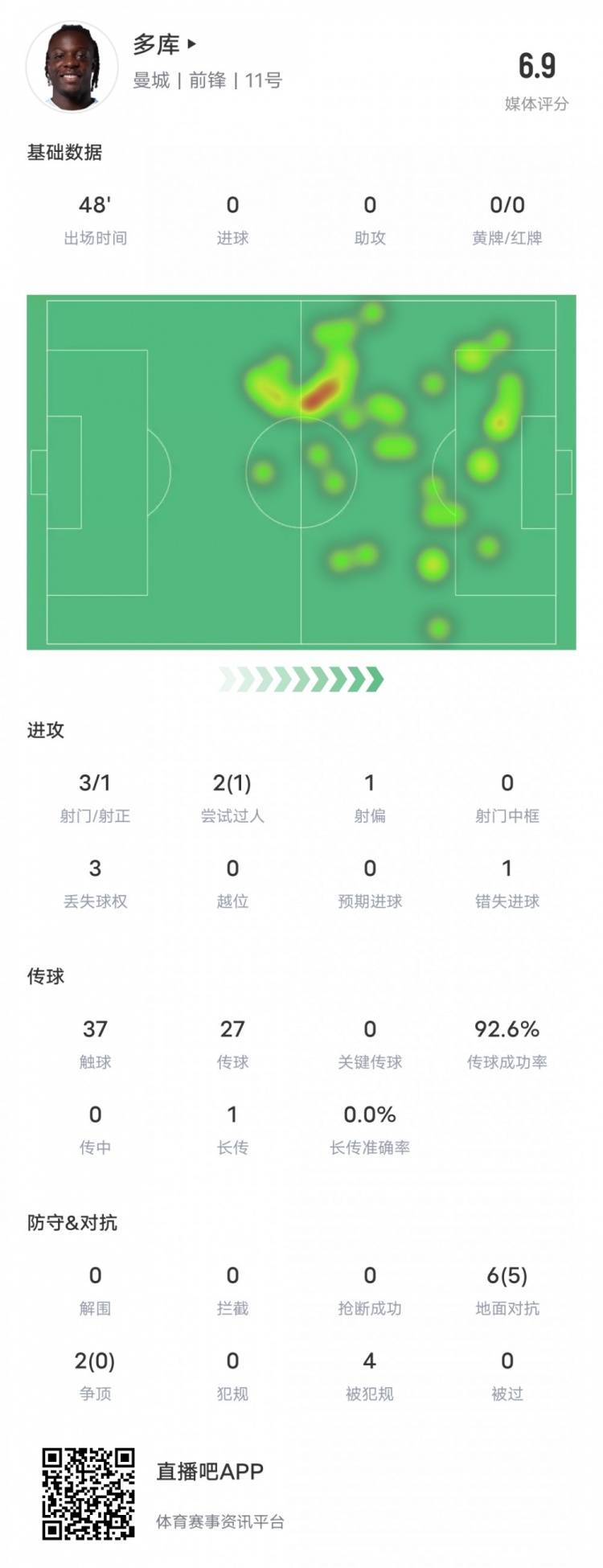Image resolution: width=603 pixels, height=1568 pixels.
Task: Click the 6.9 media rating score
Action: [536, 67]
